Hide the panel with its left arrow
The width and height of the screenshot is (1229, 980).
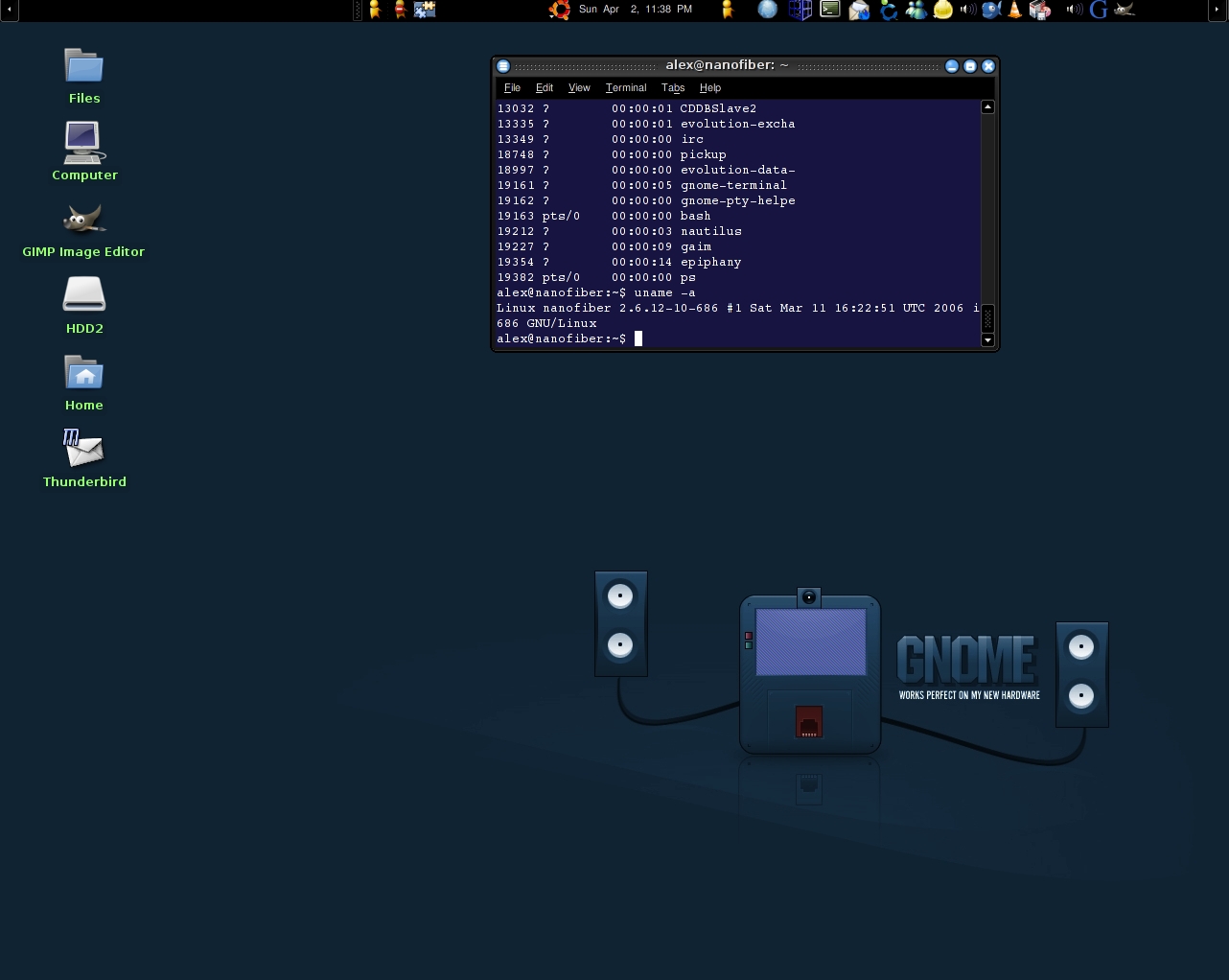point(9,10)
